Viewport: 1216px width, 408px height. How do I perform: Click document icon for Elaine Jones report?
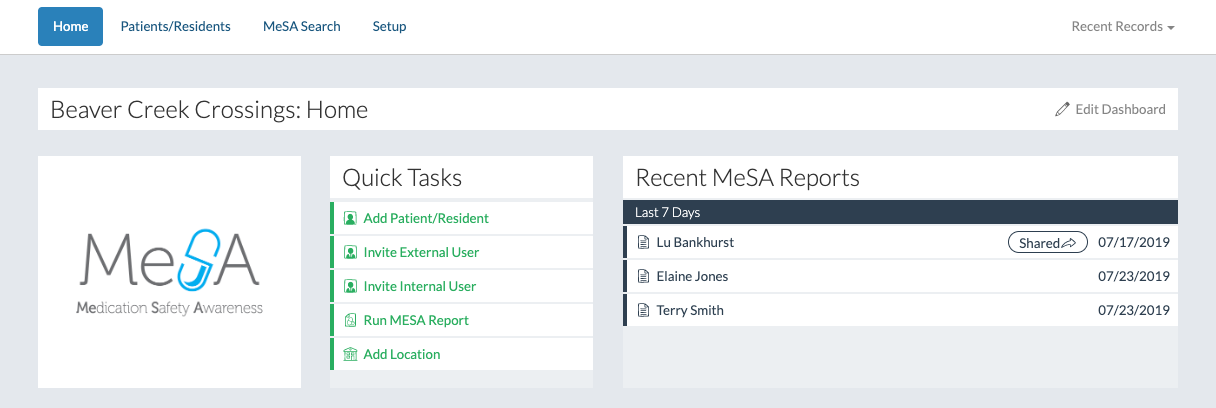[644, 276]
